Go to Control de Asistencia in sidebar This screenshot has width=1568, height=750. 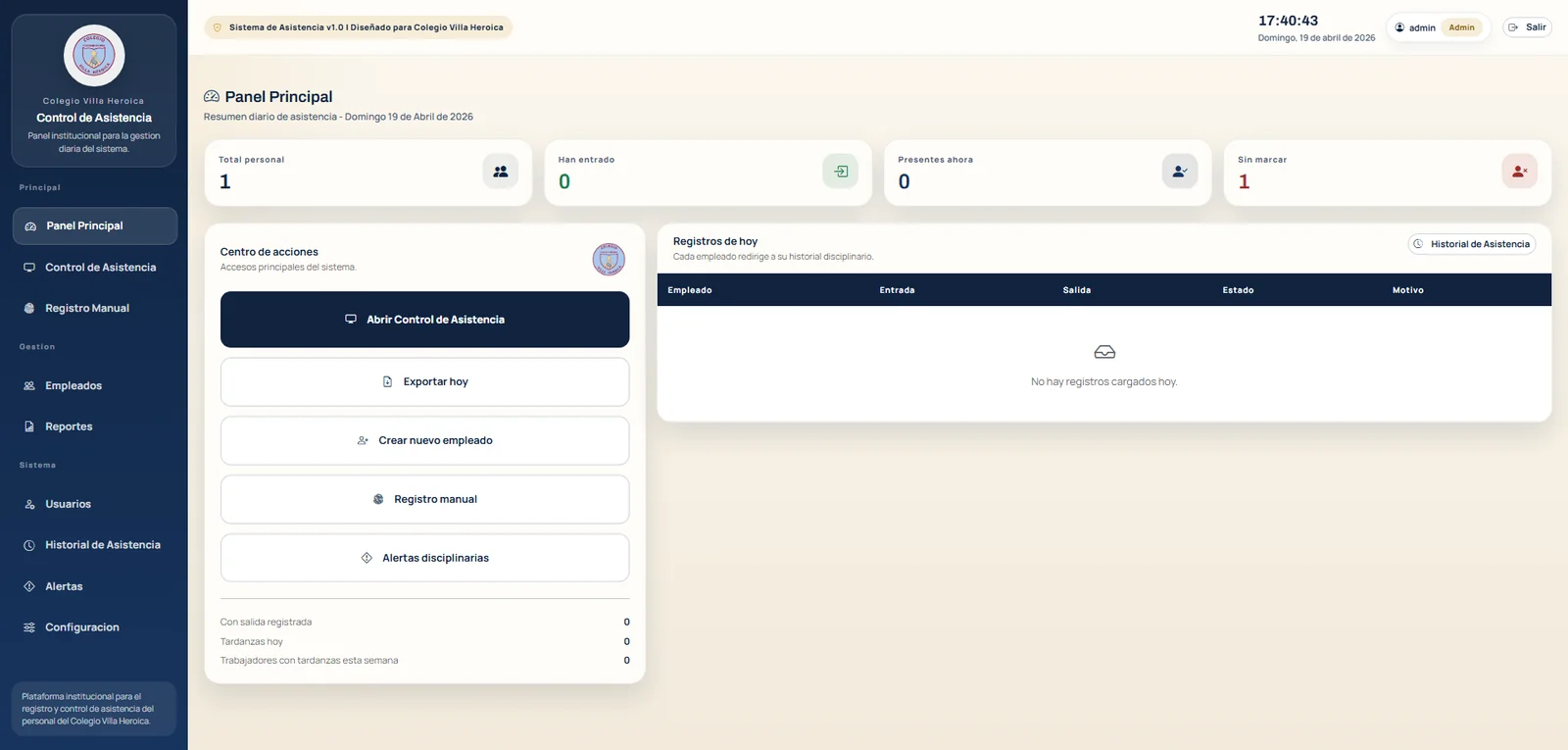(x=95, y=267)
